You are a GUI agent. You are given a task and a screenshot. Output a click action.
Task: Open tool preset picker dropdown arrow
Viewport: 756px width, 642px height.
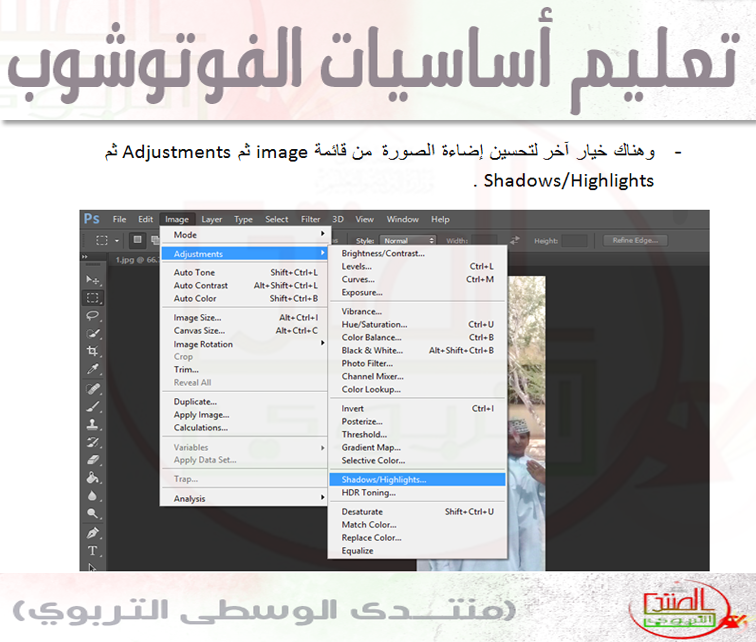pos(117,241)
